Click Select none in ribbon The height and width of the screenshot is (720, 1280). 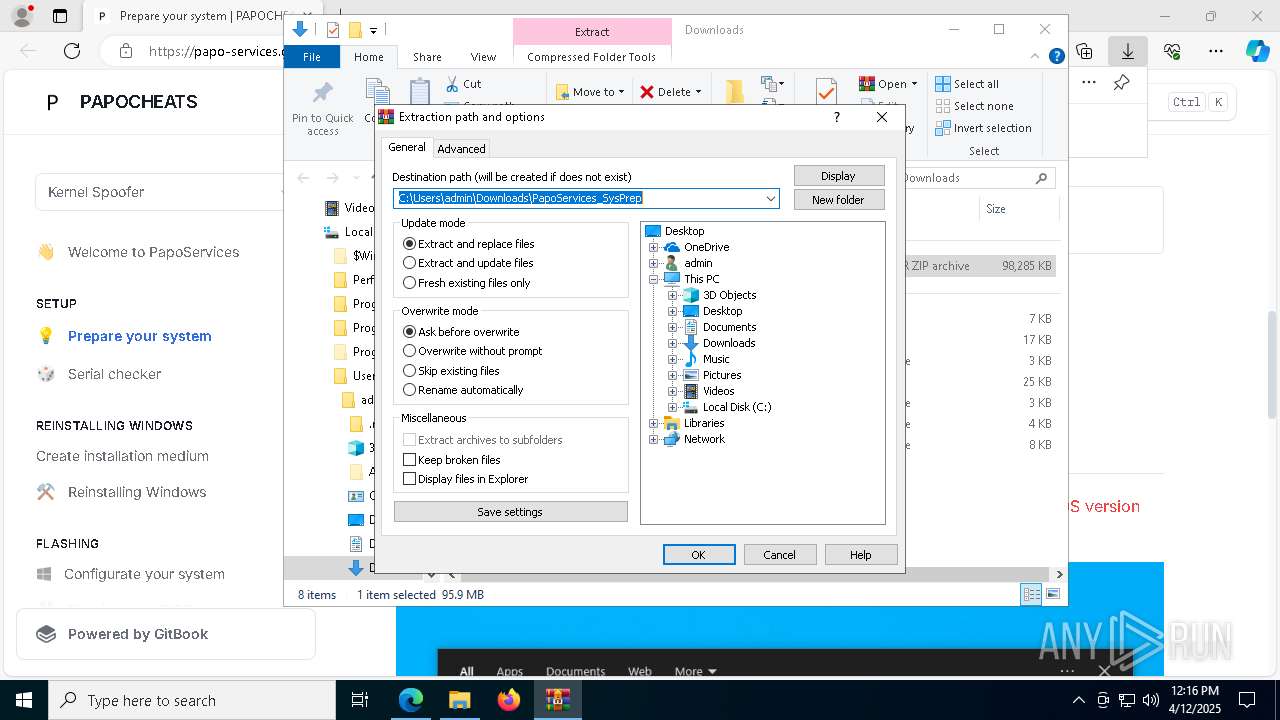(x=974, y=106)
